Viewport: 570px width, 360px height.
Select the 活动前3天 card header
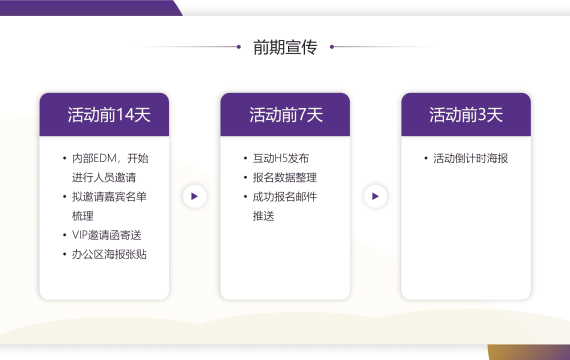(466, 115)
